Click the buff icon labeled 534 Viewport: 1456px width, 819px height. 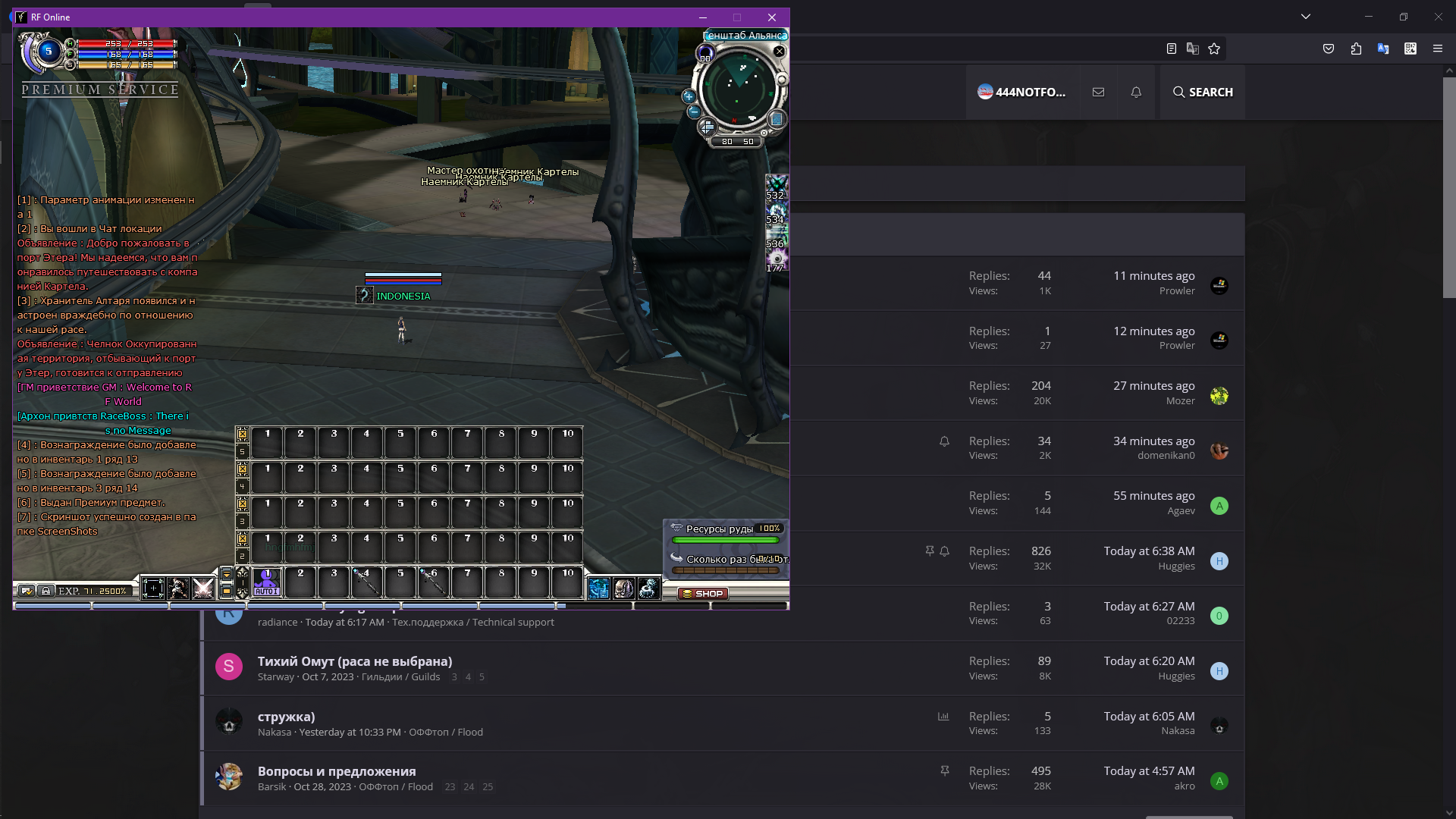click(x=777, y=211)
